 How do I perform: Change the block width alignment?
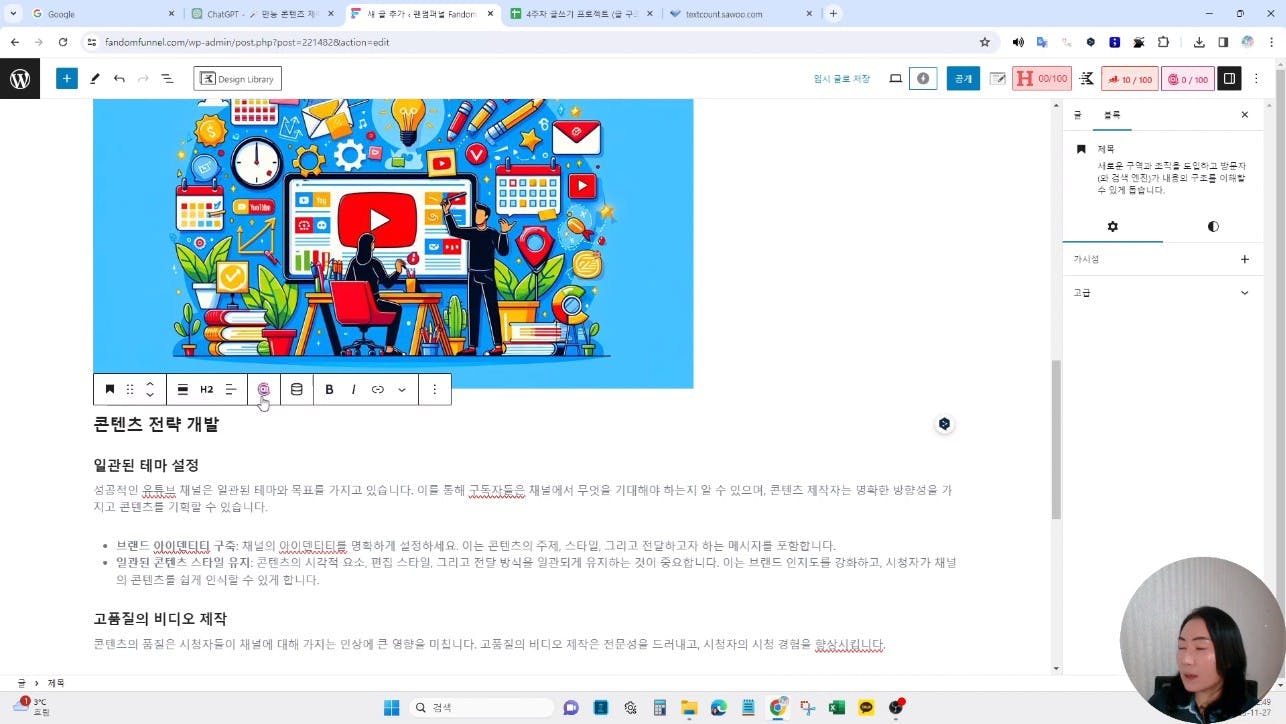click(x=183, y=389)
